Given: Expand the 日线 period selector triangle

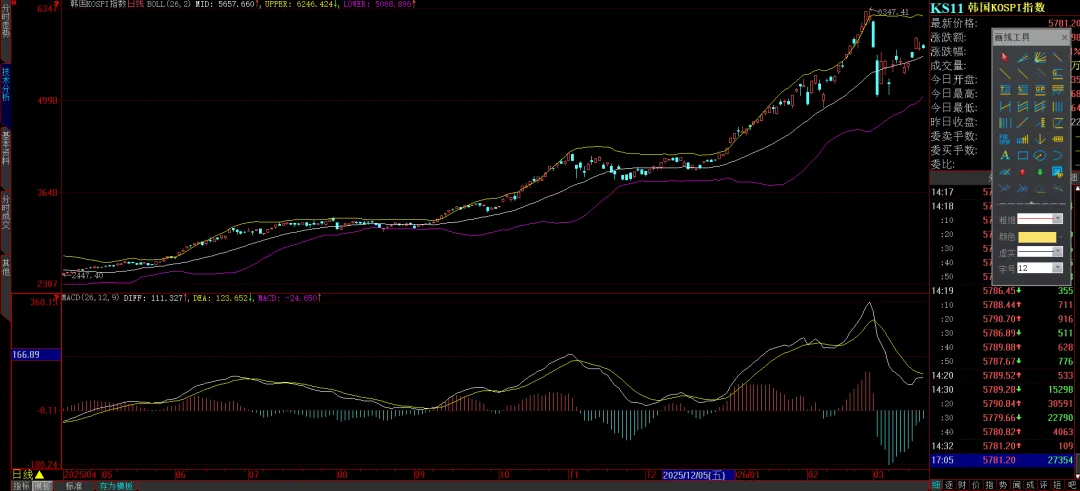Looking at the screenshot, I should point(39,475).
